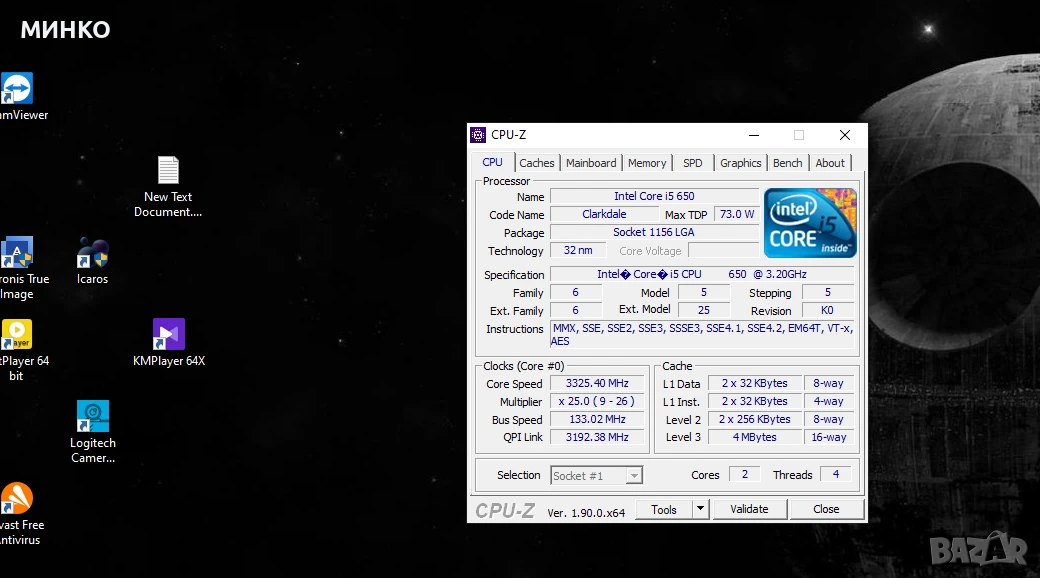Click the multiplier value x 25.0 (9 - 26)
1040x578 pixels.
coord(597,401)
